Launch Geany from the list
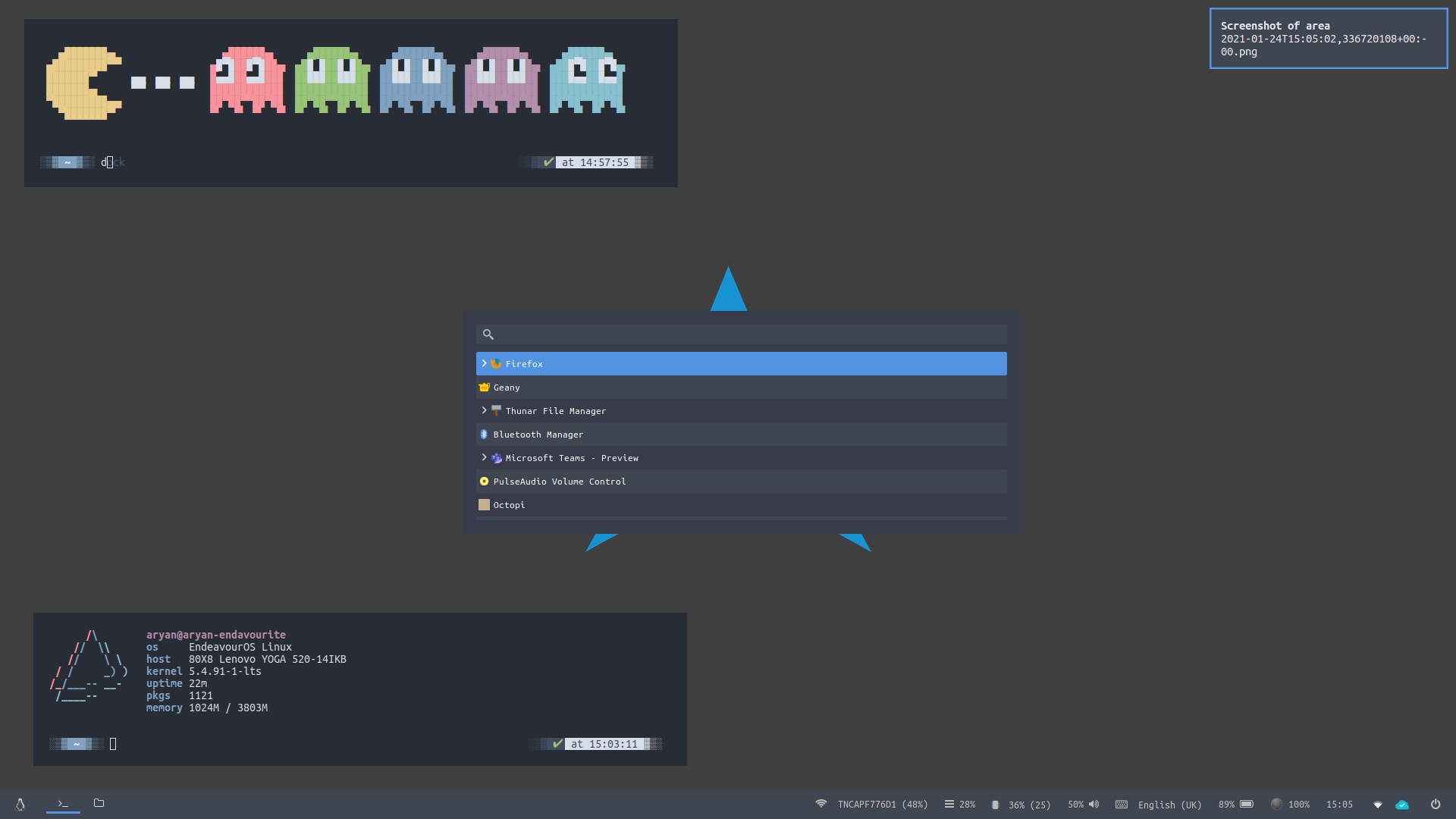1456x819 pixels. click(741, 388)
